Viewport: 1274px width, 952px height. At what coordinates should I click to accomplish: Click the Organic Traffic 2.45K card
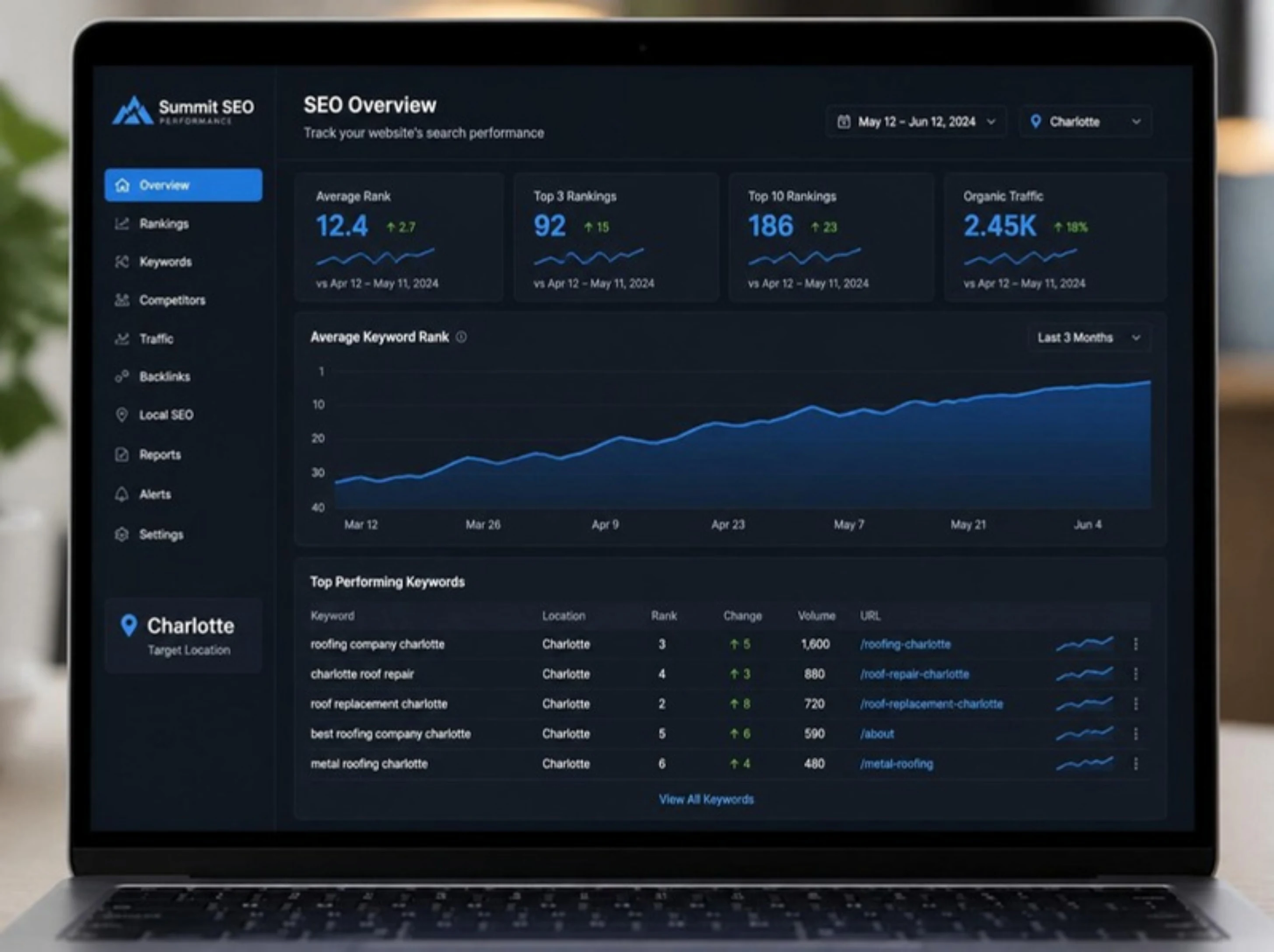tap(1055, 237)
